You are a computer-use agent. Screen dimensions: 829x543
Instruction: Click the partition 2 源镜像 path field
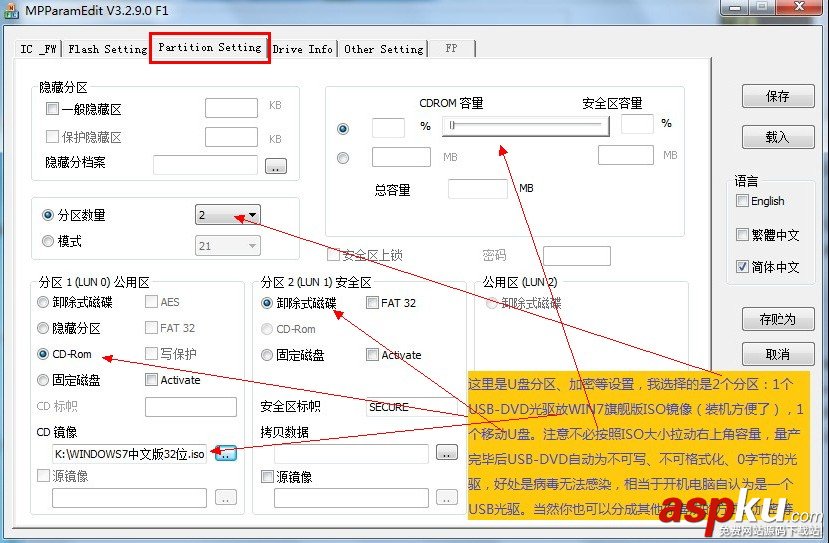351,498
